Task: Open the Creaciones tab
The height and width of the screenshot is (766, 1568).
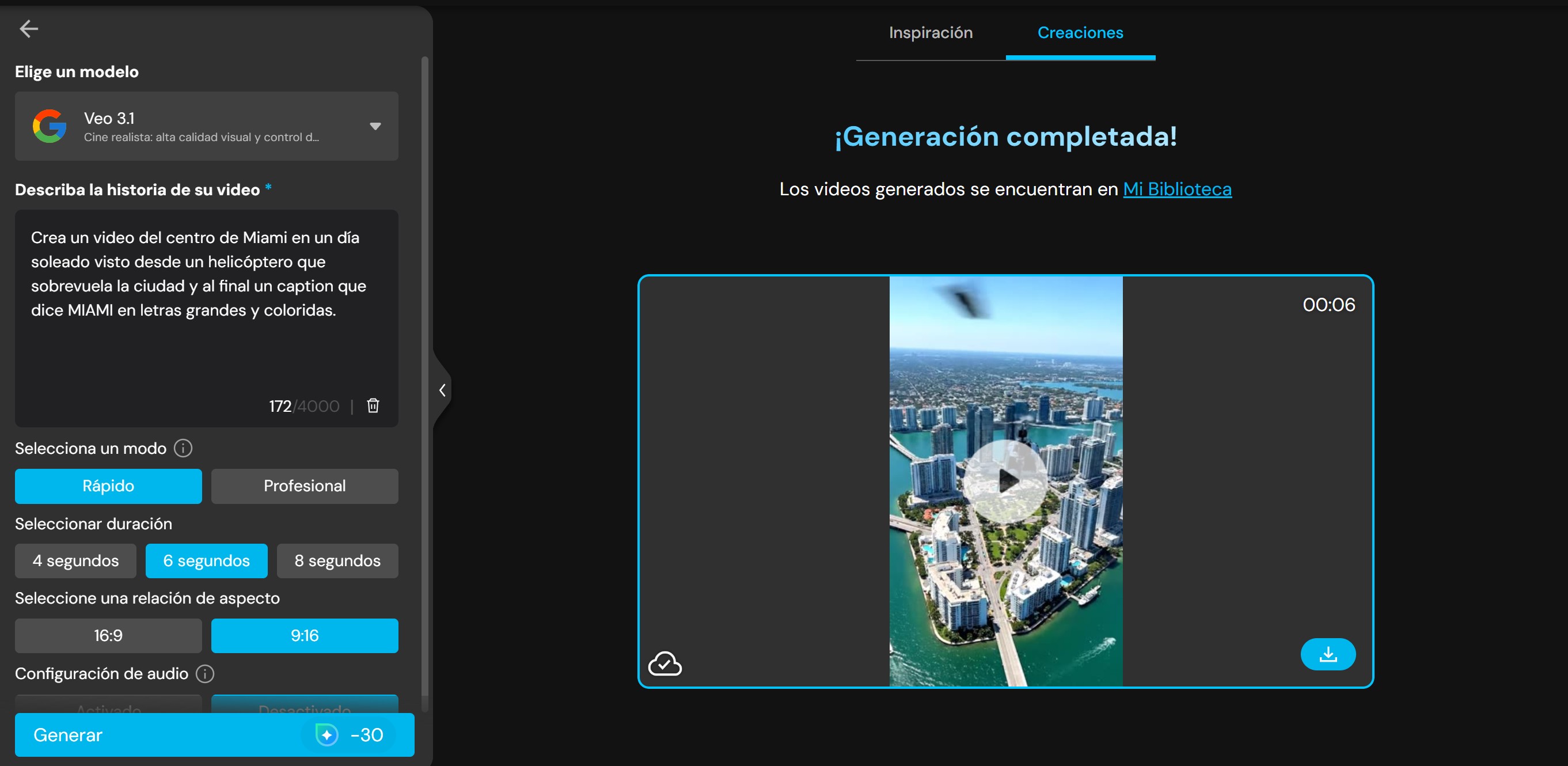Action: tap(1080, 33)
